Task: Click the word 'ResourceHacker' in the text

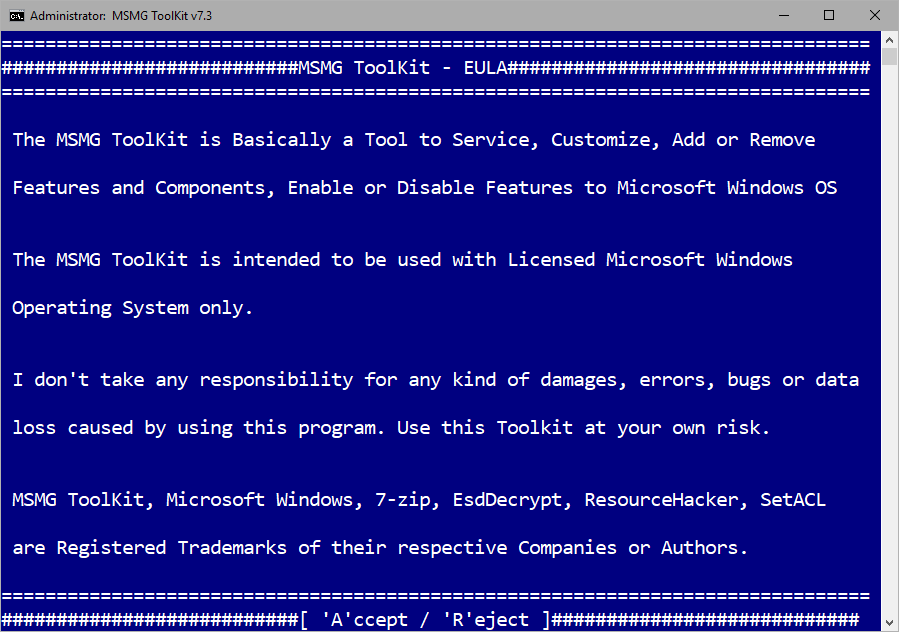Action: pyautogui.click(x=661, y=500)
